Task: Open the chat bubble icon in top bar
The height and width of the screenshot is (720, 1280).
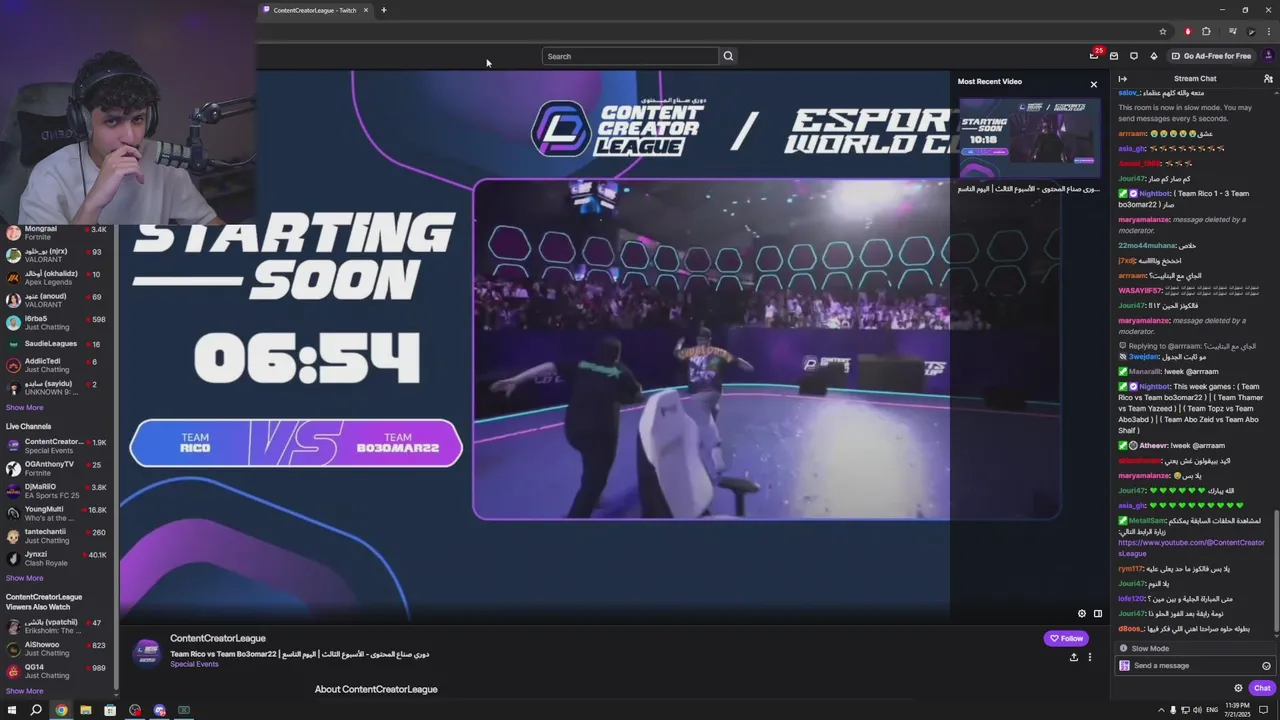Action: point(1134,56)
